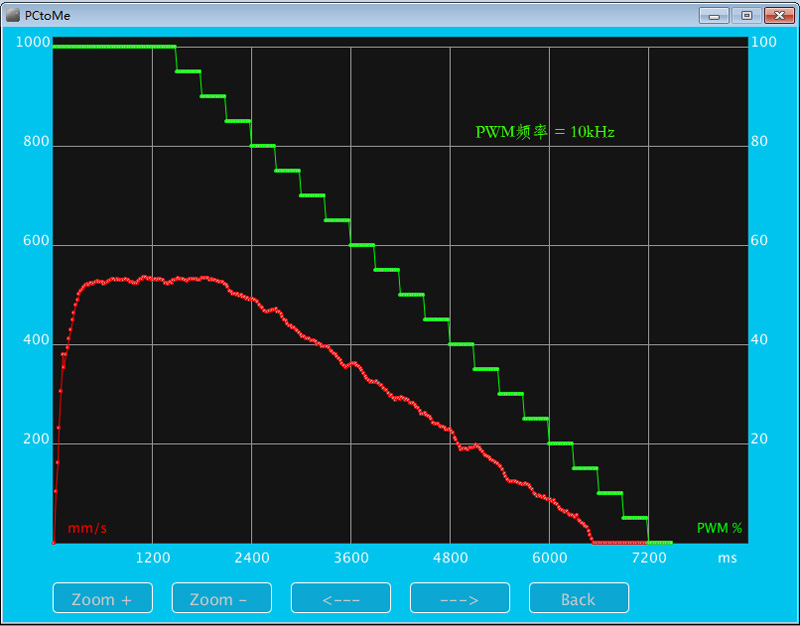This screenshot has width=800, height=626.
Task: Click the 400 label on left speed axis
Action: [36, 340]
